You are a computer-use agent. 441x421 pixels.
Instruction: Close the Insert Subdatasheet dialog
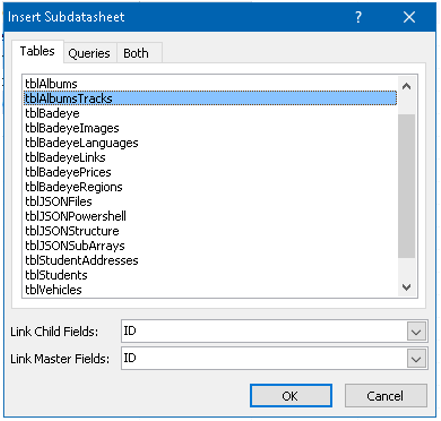click(x=409, y=17)
